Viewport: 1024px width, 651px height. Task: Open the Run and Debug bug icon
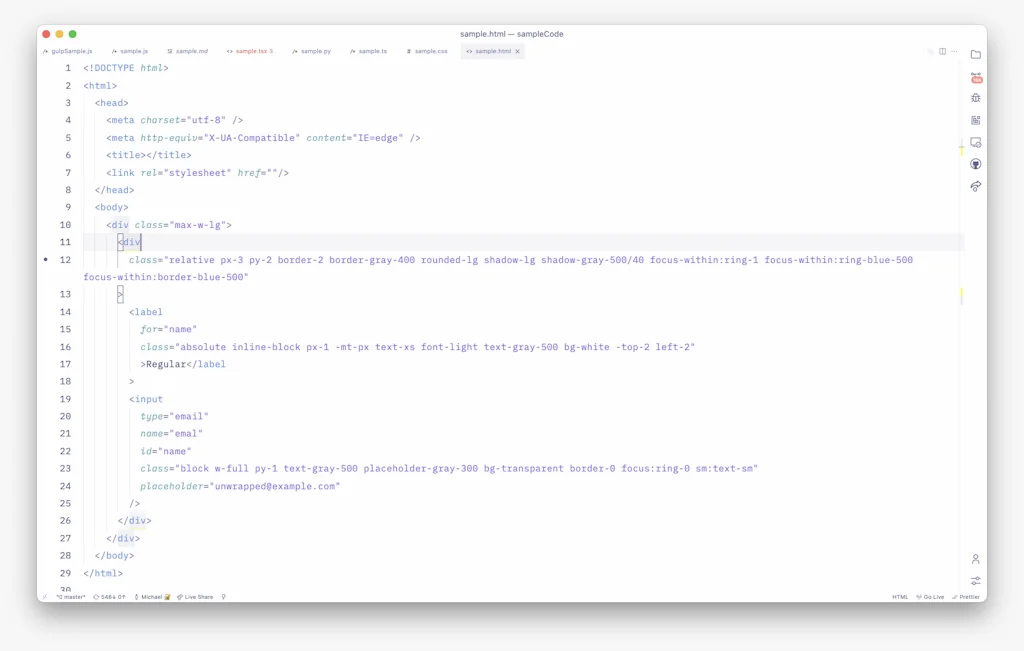(976, 98)
